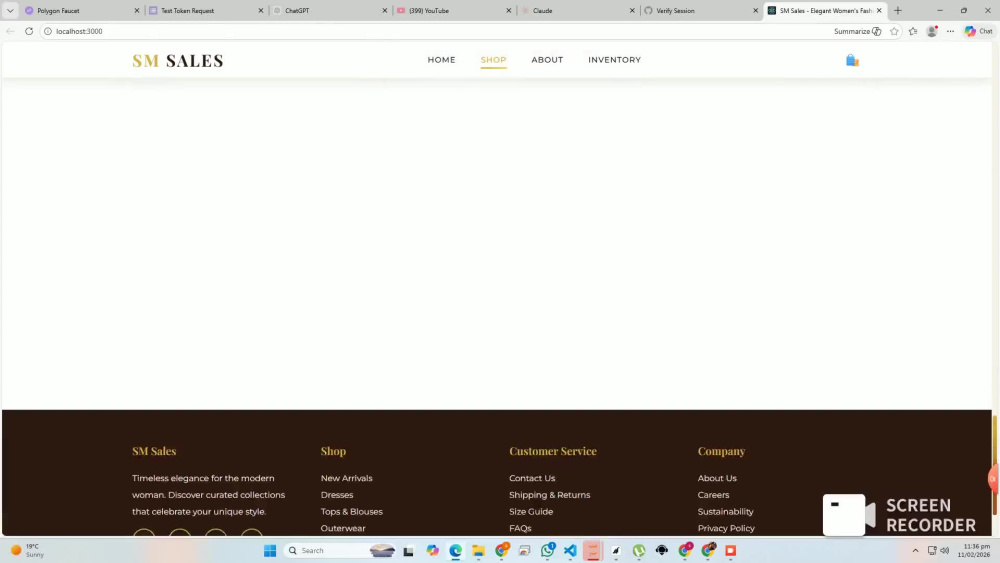
Task: Open the red screen recorder taskbar icon
Action: coord(731,550)
